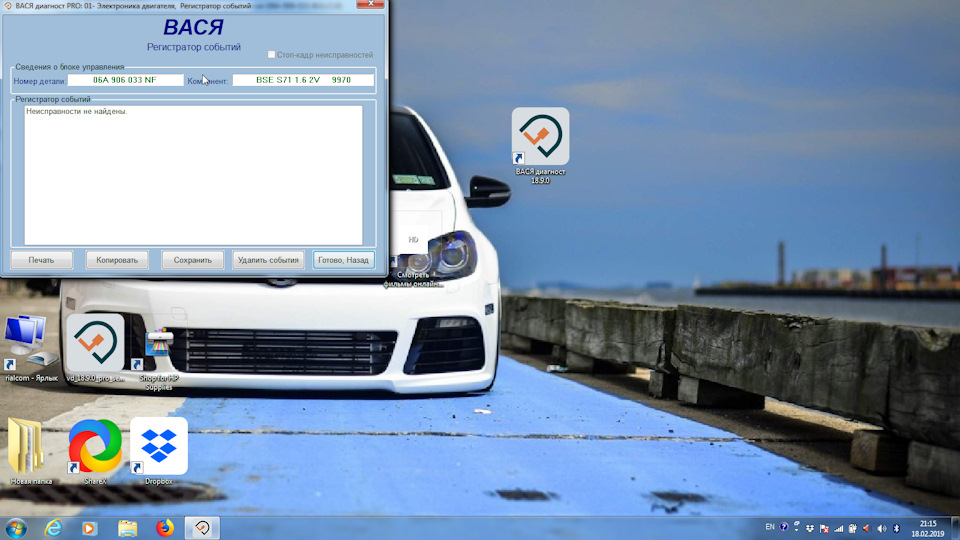Viewport: 960px width, 540px height.
Task: Click network signal tray icon
Action: pyautogui.click(x=838, y=528)
